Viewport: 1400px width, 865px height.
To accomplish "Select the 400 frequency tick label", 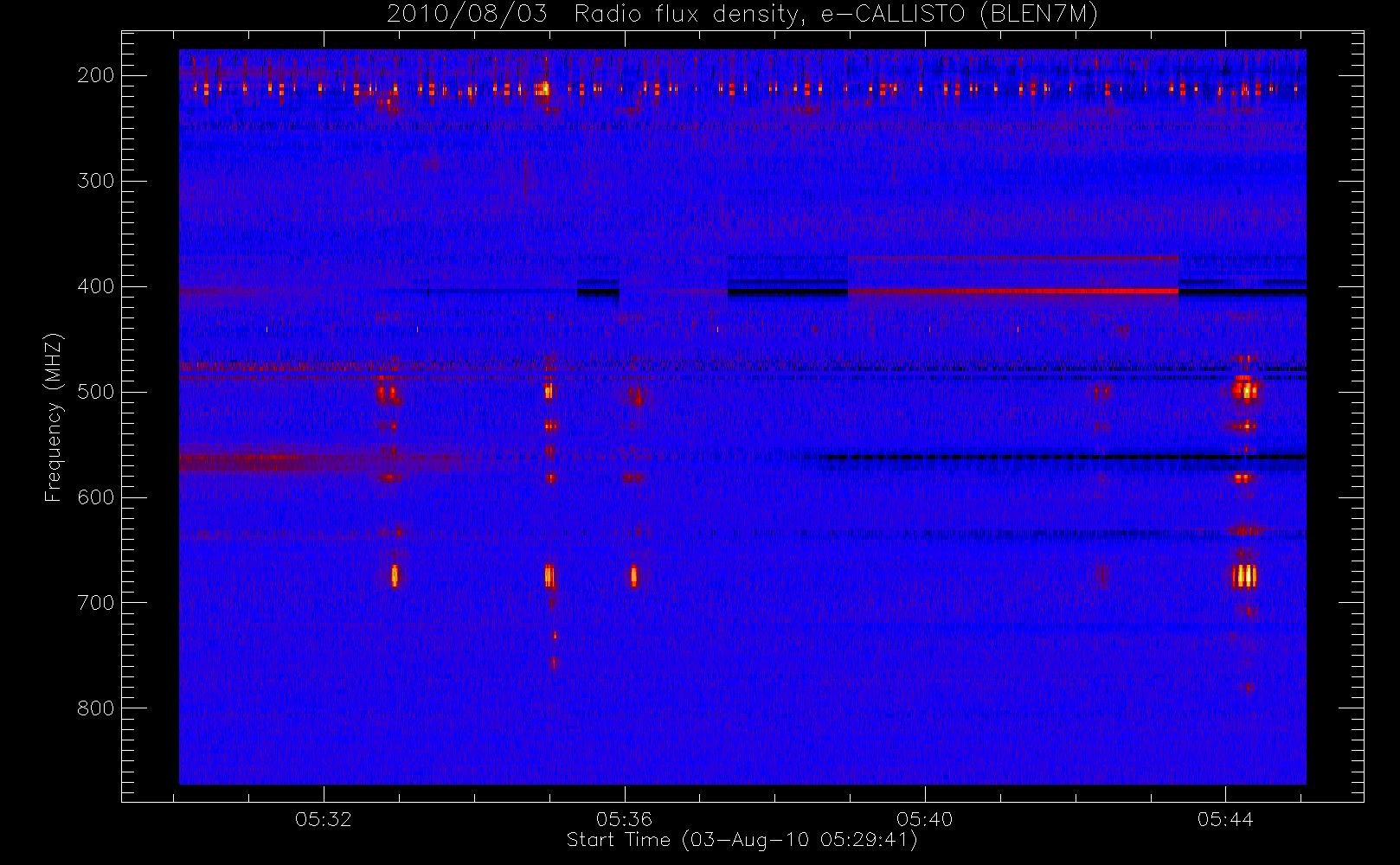I will tap(95, 286).
